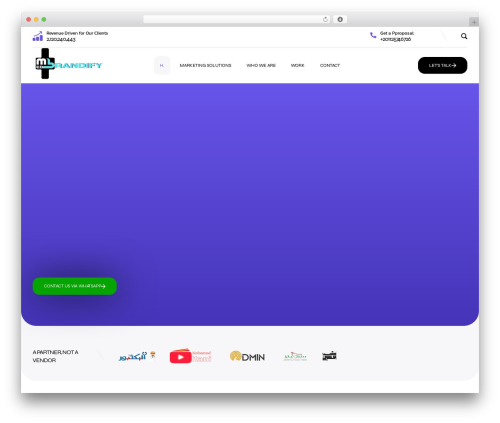Select the highlighted Home menu item
500x423 pixels.
coord(162,65)
